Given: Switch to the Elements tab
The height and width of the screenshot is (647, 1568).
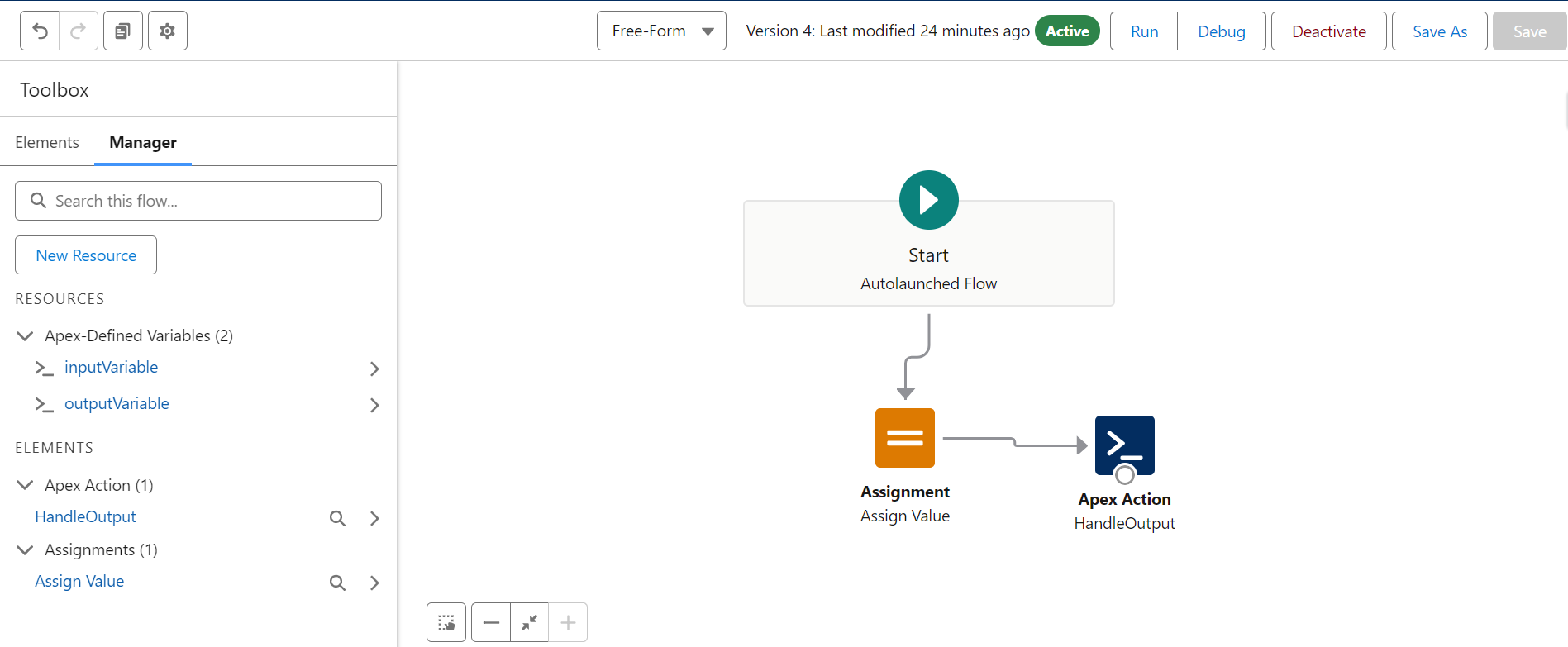Looking at the screenshot, I should (x=47, y=142).
